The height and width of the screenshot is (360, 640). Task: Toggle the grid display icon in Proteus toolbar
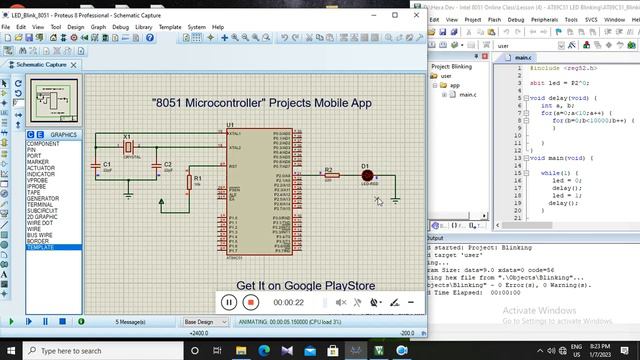(196, 38)
